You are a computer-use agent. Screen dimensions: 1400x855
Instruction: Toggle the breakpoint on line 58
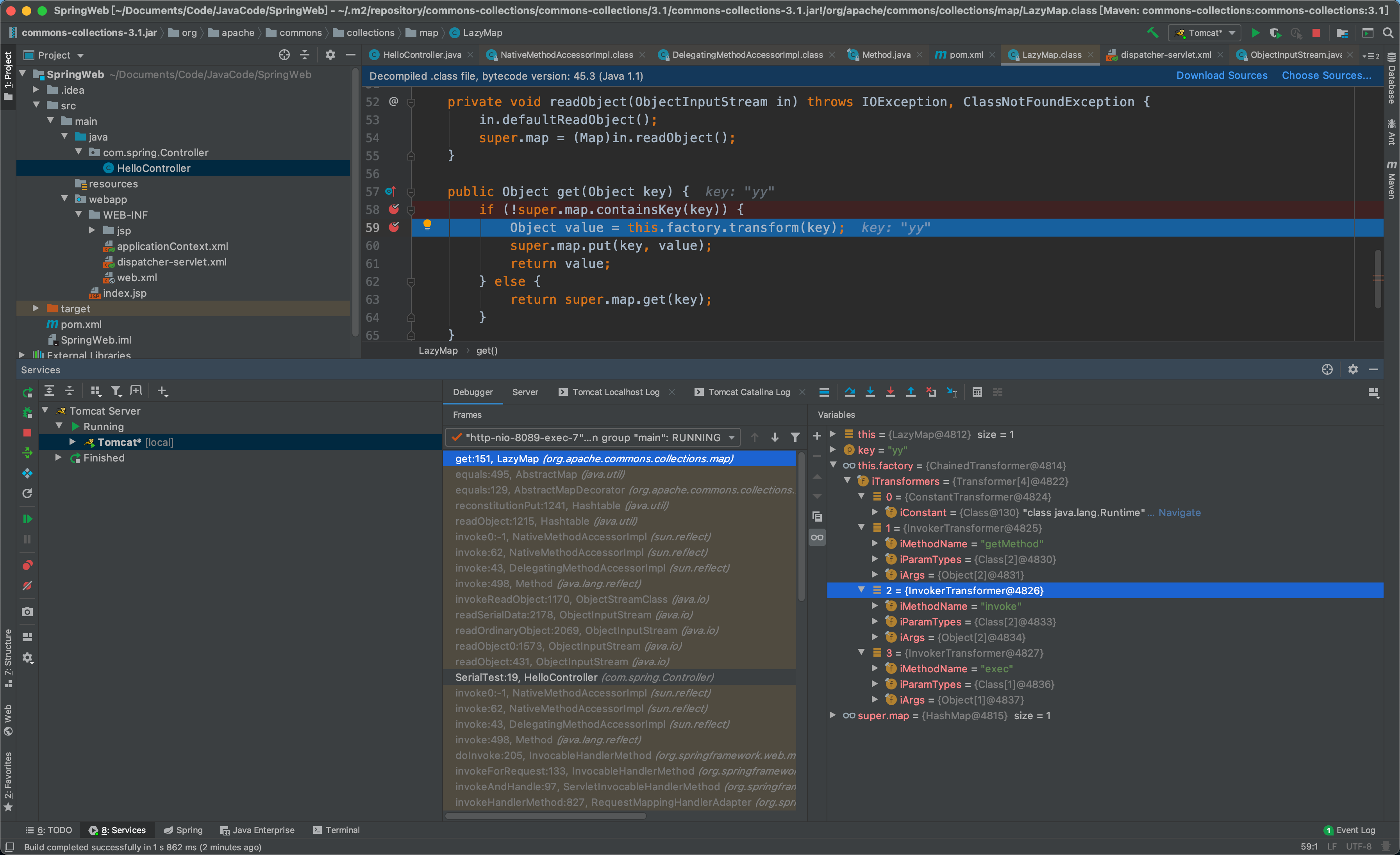[394, 210]
